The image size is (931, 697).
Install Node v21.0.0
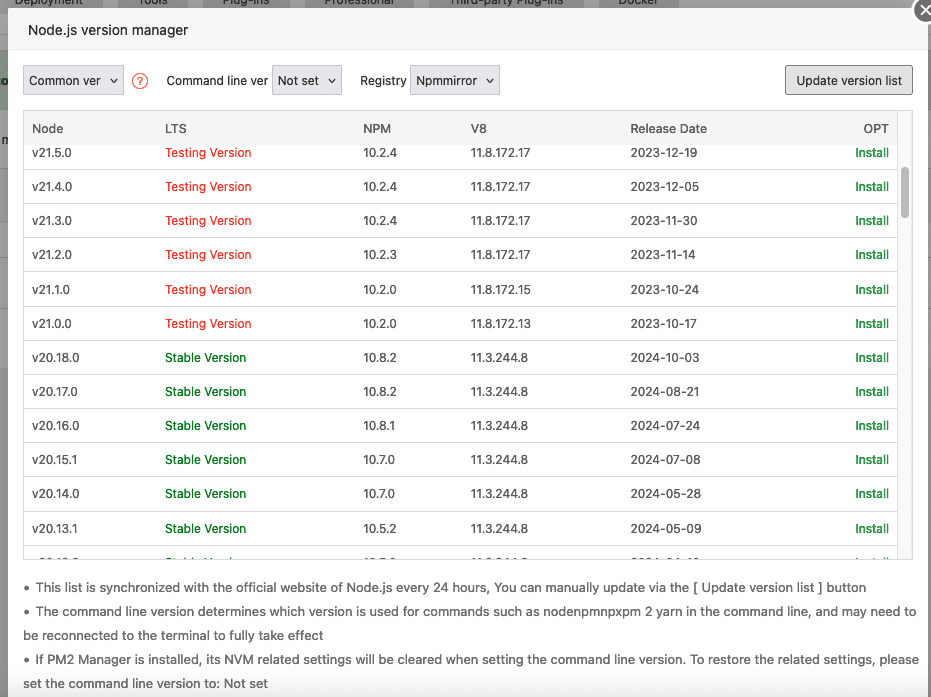(x=871, y=324)
